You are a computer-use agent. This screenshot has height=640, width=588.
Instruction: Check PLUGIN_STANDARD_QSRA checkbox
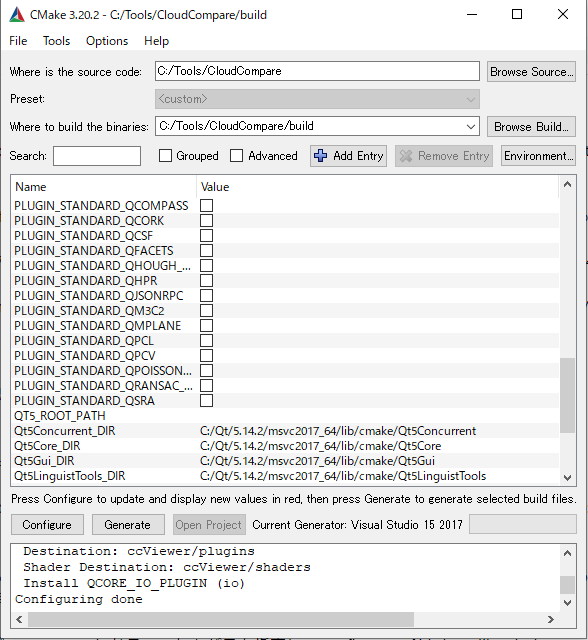pyautogui.click(x=206, y=400)
